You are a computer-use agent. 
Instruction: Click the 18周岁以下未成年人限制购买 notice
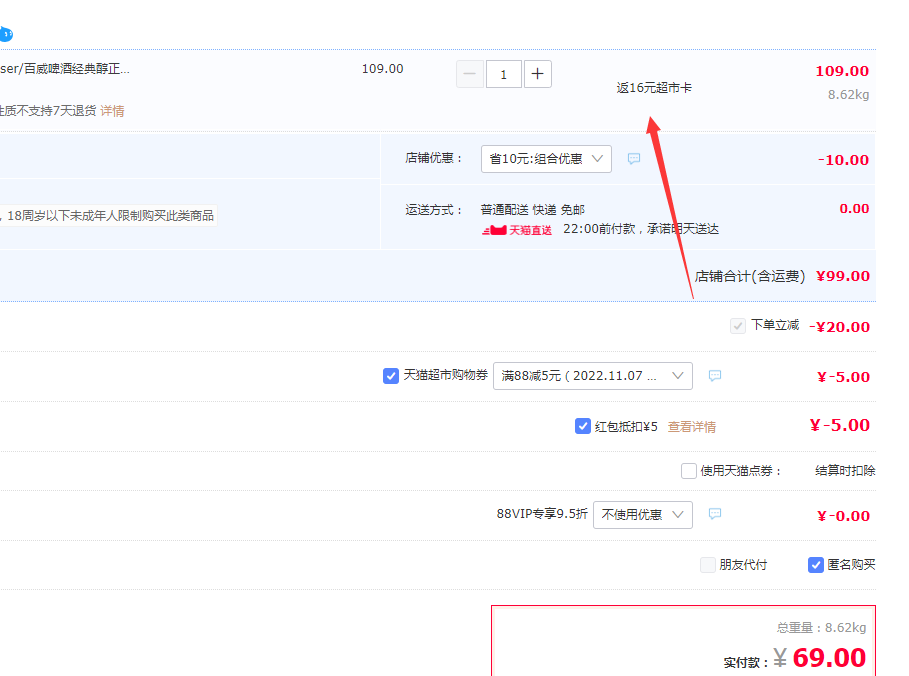(x=108, y=216)
